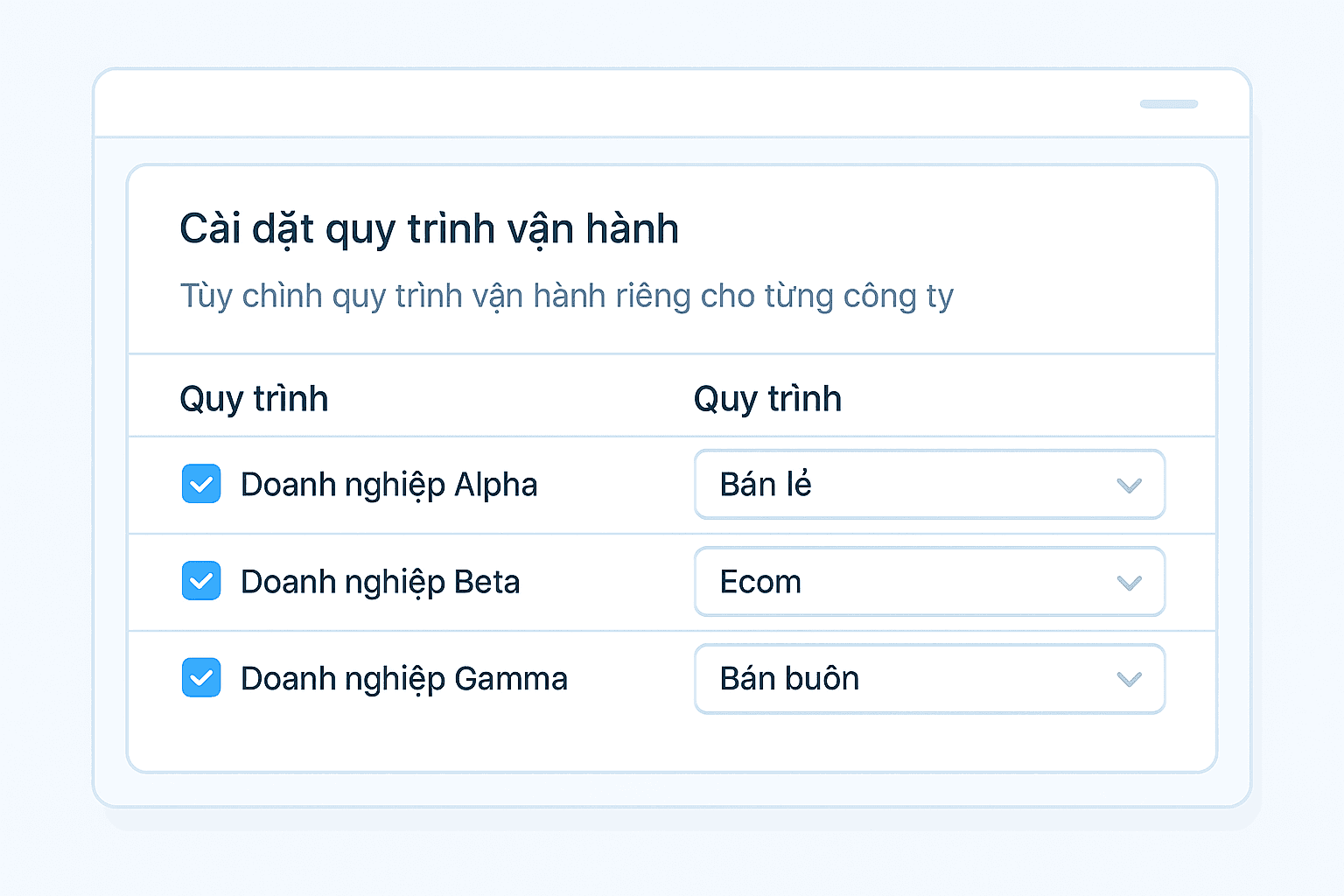Click the checkmark icon next to Beta
Screen dimensions: 1344x896
tap(200, 581)
